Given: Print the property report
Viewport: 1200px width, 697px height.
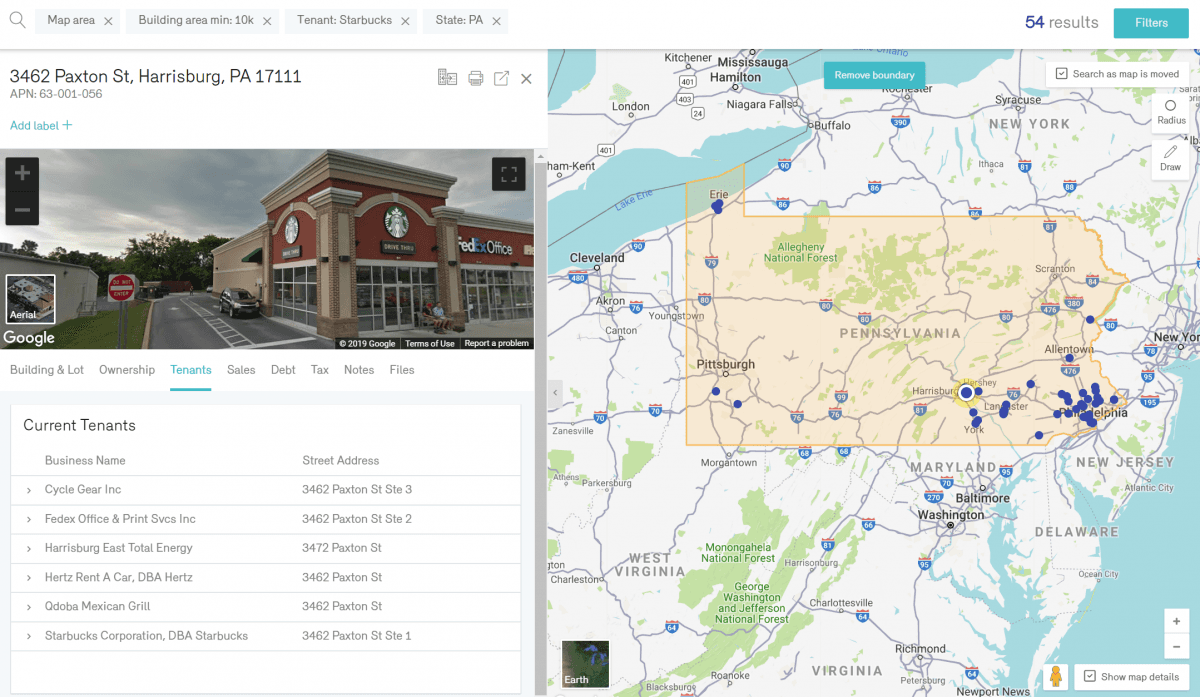Looking at the screenshot, I should (x=476, y=78).
